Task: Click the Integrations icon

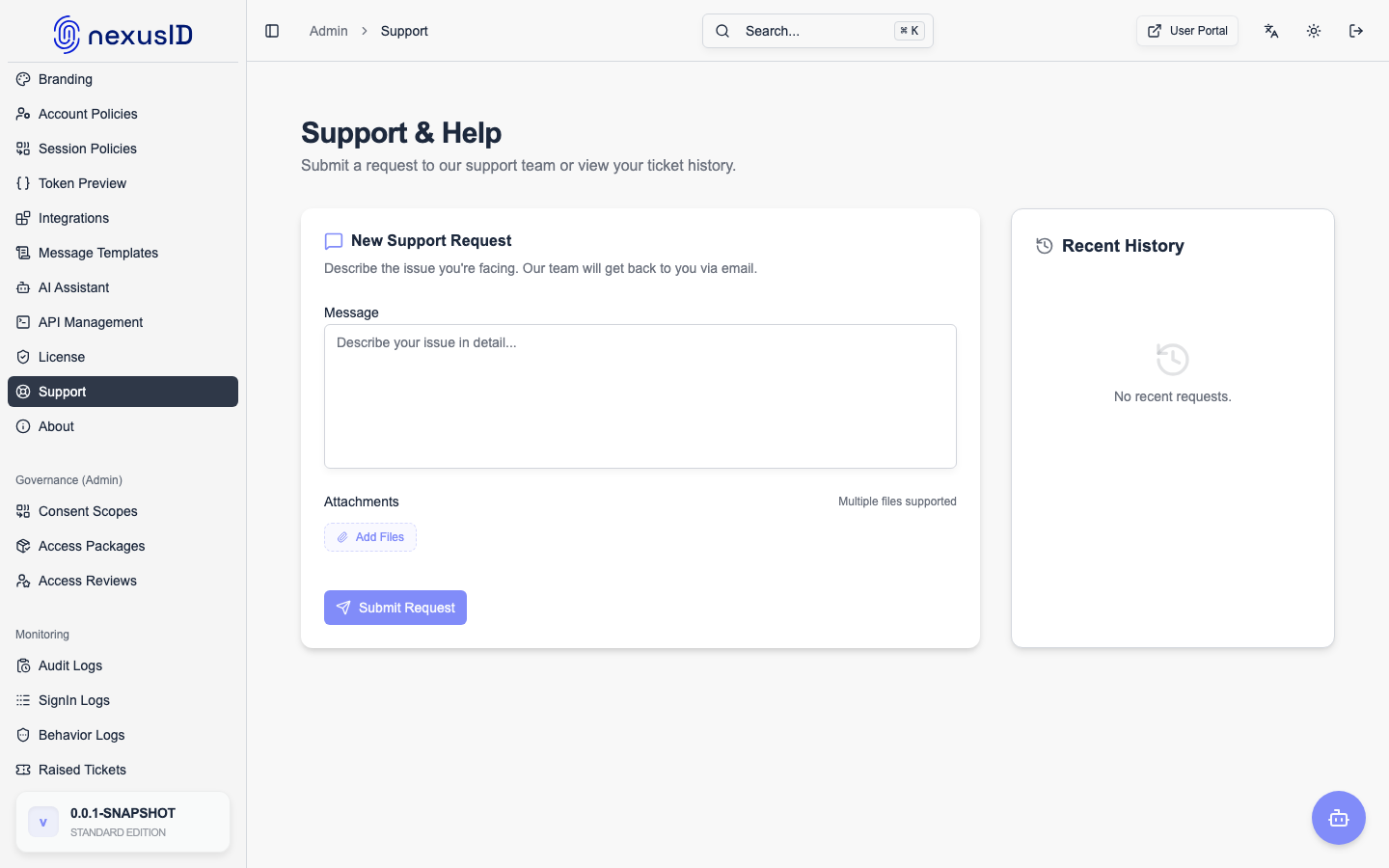Action: coord(23,218)
